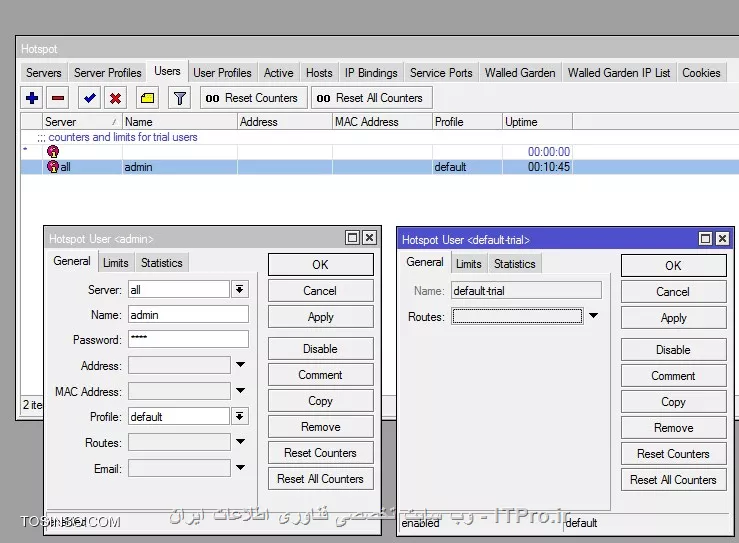
Task: Add new hotspot user with plus icon
Action: (x=32, y=98)
